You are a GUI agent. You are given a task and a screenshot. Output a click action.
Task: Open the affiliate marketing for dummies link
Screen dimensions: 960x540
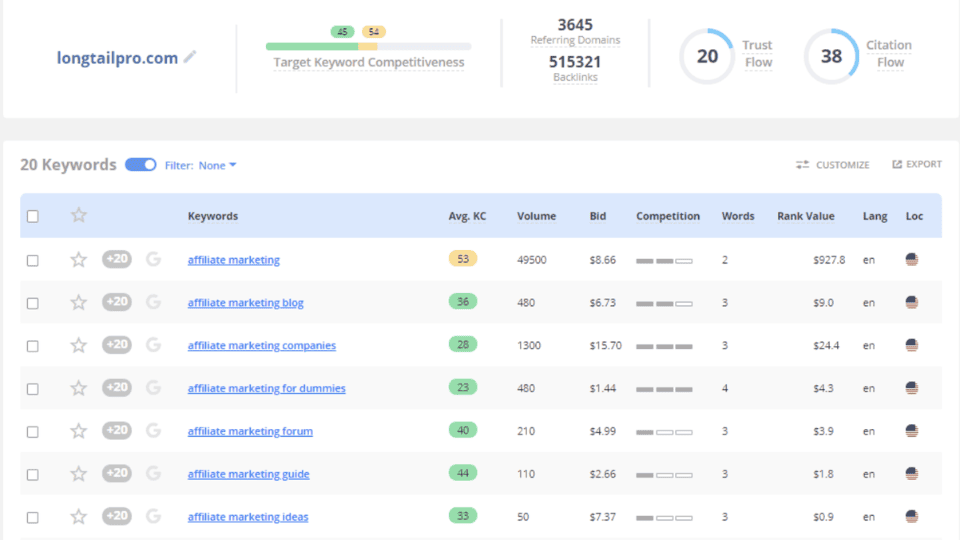(x=266, y=388)
